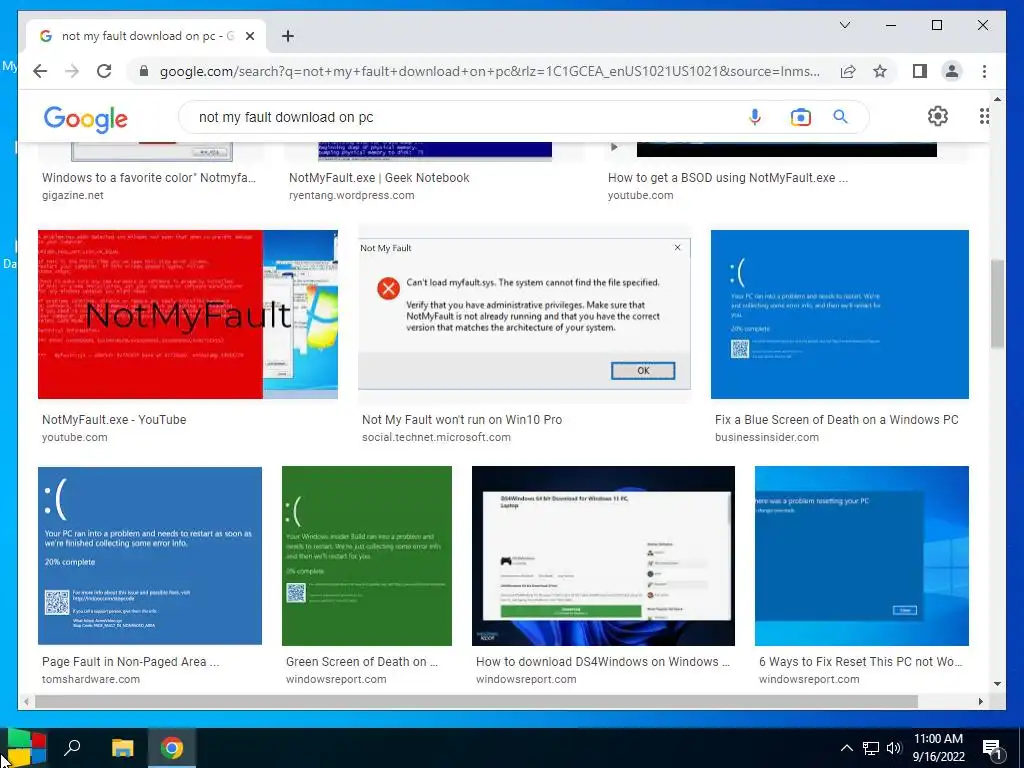
Task: Go back to the previous page
Action: tap(40, 71)
